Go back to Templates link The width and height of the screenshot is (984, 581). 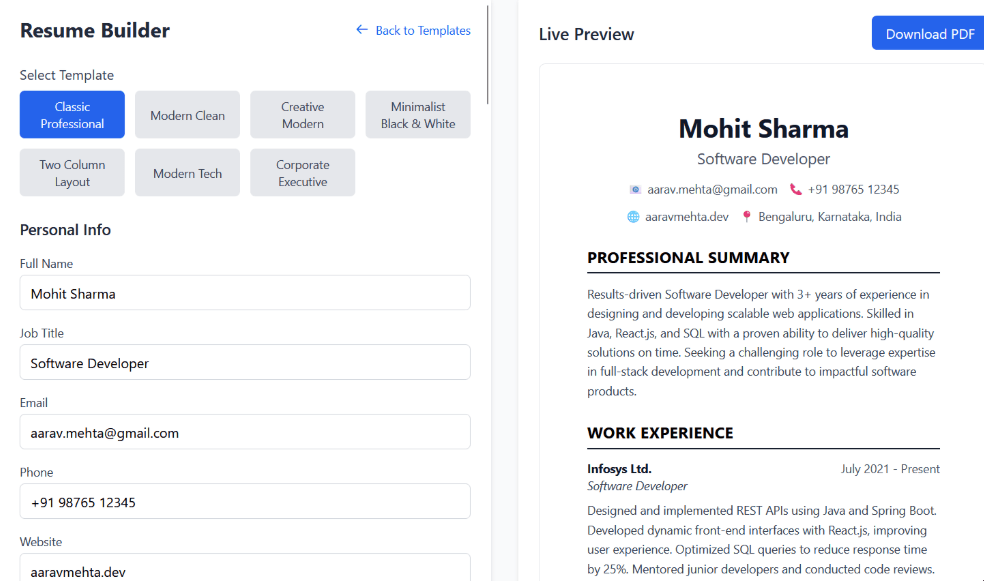click(422, 30)
